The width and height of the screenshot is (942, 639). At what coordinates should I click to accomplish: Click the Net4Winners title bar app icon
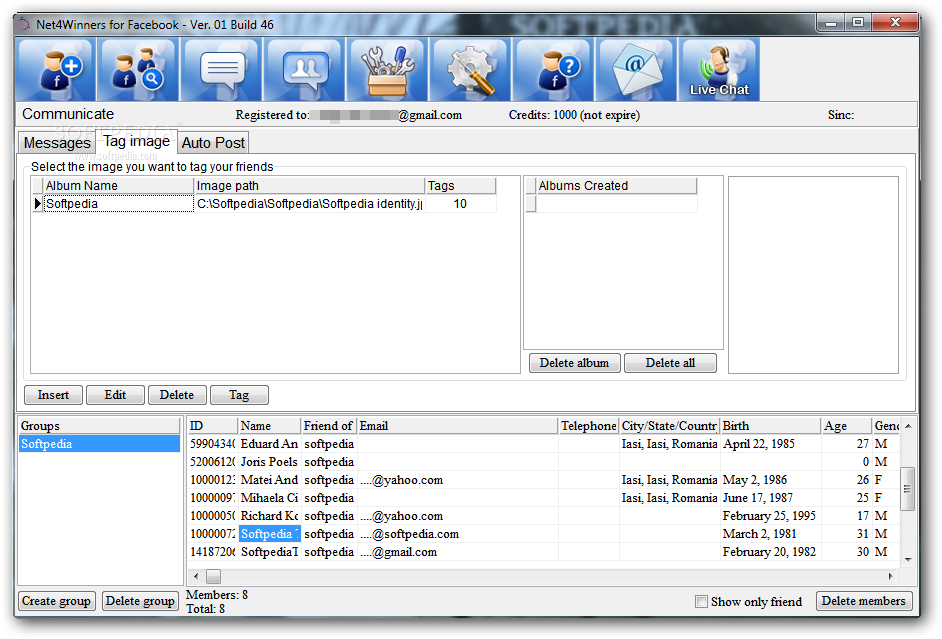(23, 25)
